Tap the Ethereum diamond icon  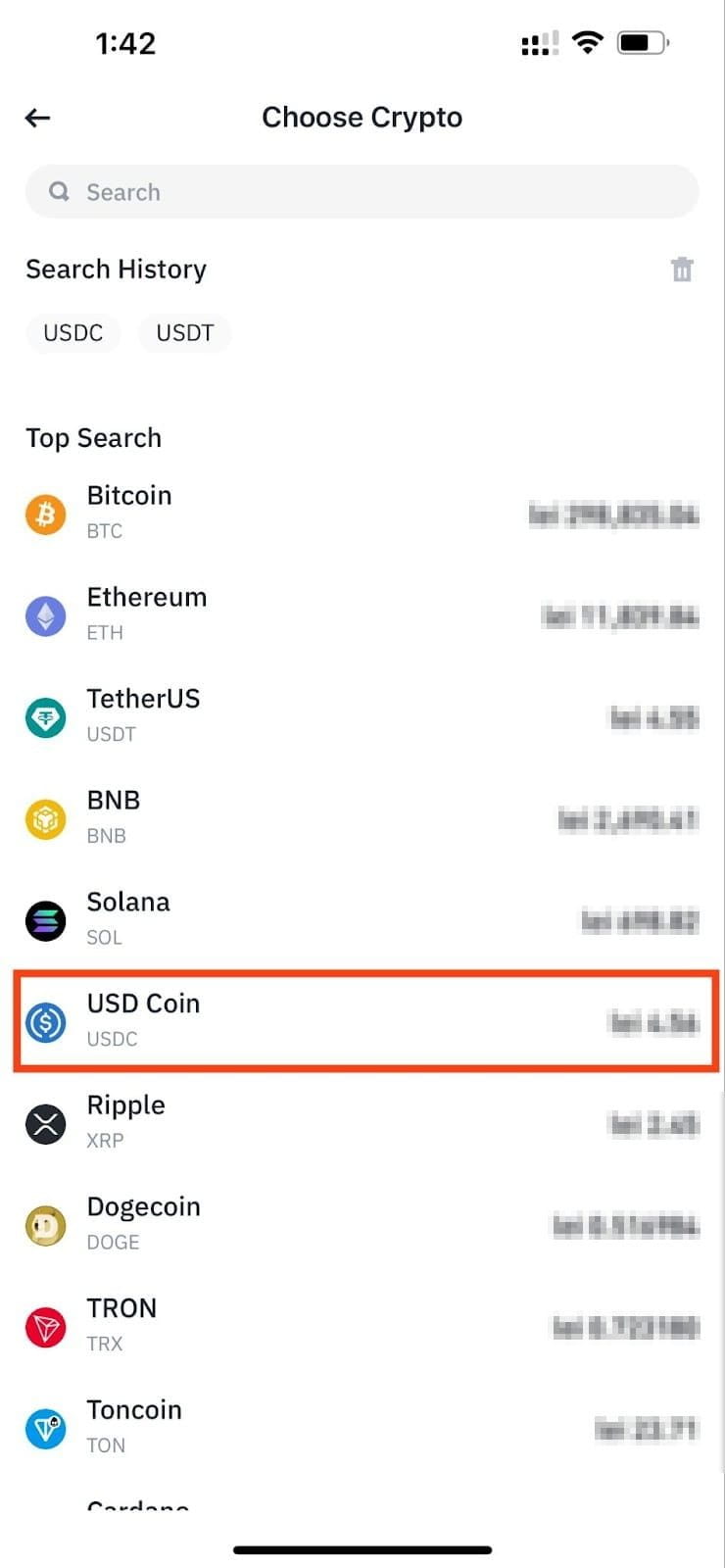point(45,616)
